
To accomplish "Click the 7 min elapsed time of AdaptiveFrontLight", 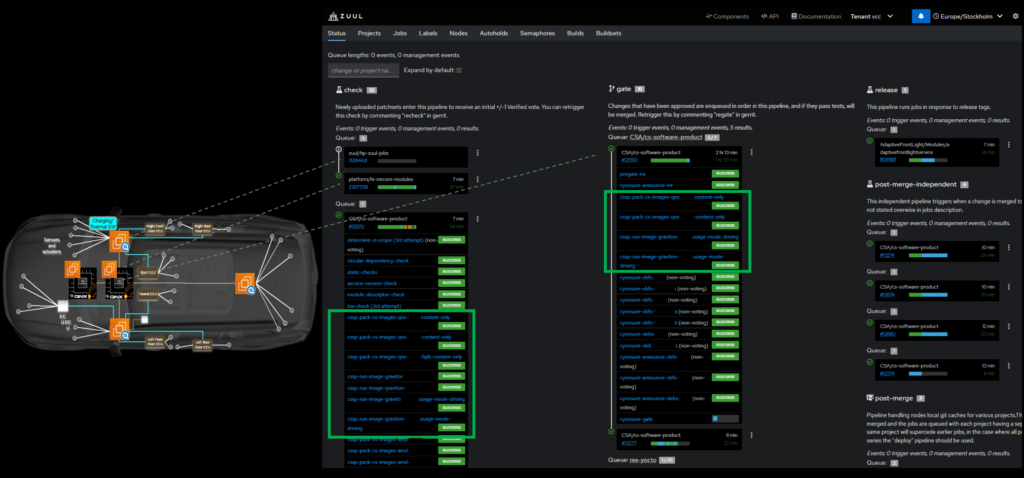I will click(988, 144).
